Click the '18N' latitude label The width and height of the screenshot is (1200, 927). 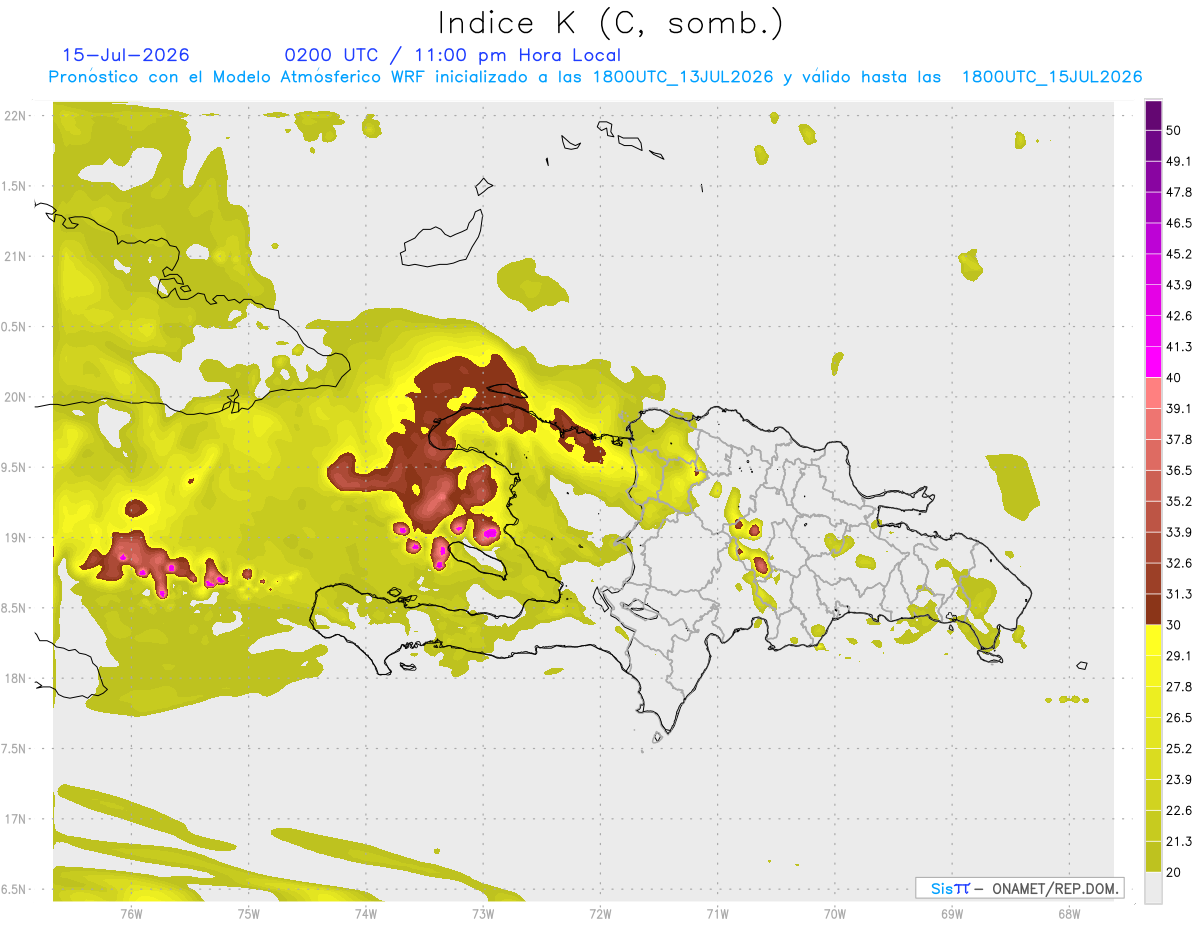15,678
